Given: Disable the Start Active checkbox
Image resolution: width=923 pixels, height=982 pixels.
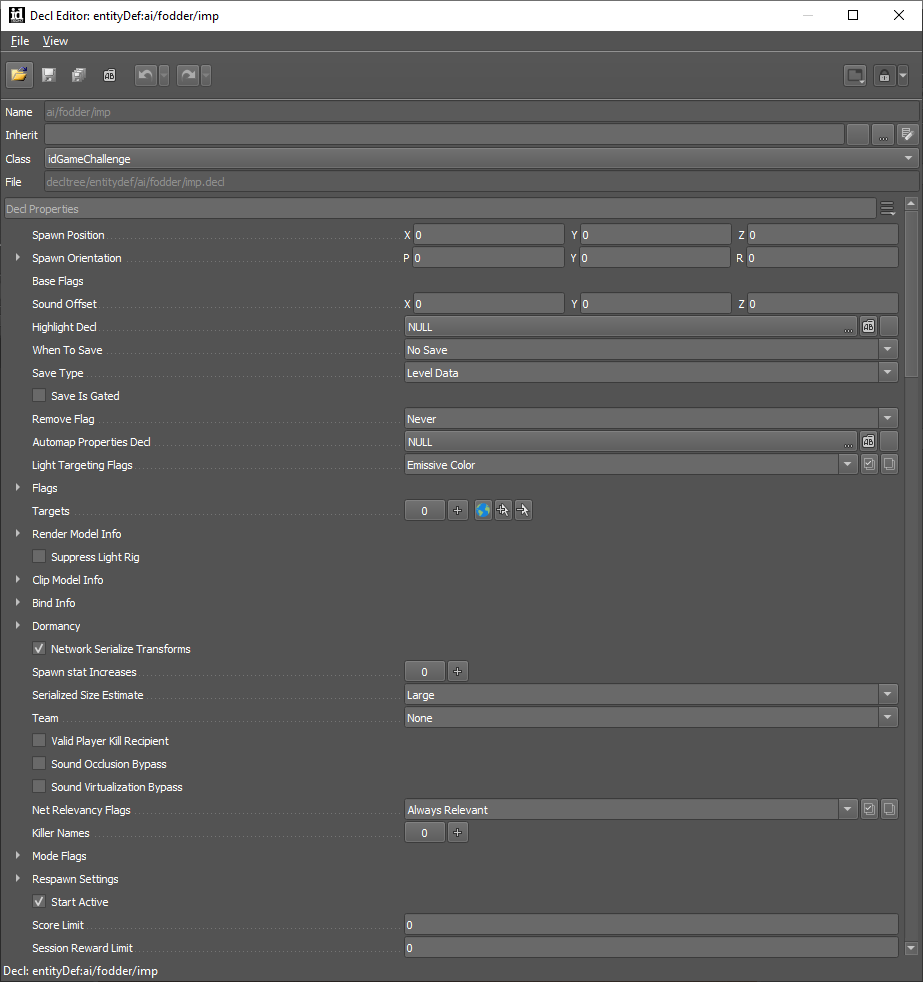Looking at the screenshot, I should [39, 901].
